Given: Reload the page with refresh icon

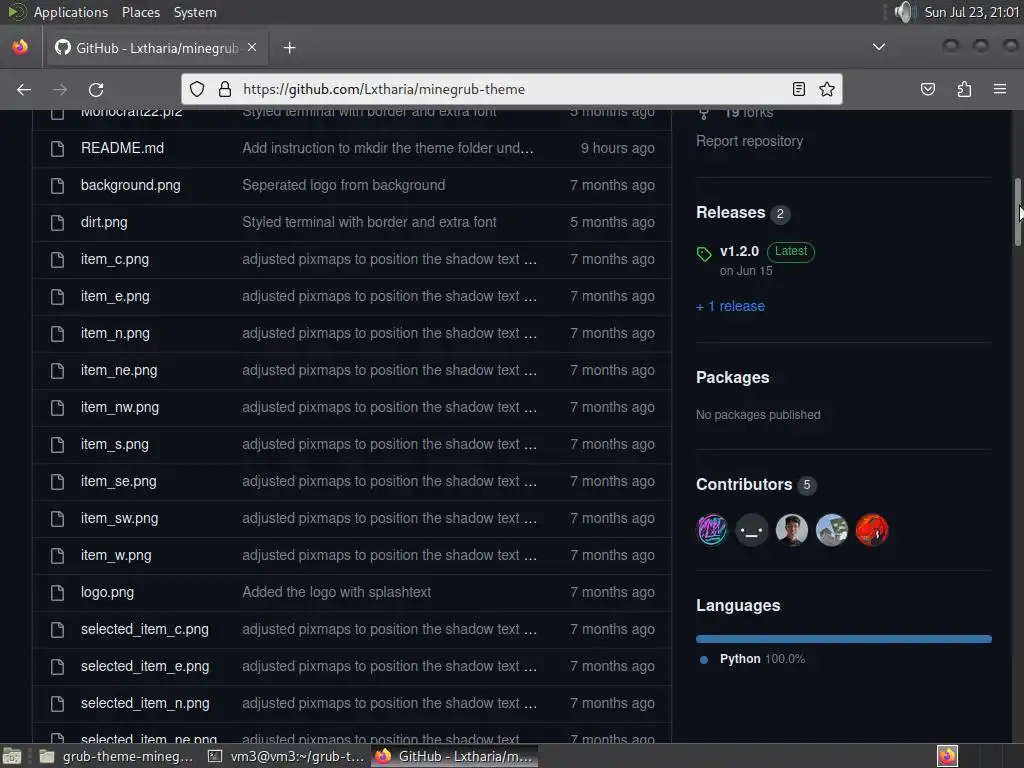Looking at the screenshot, I should (x=96, y=89).
